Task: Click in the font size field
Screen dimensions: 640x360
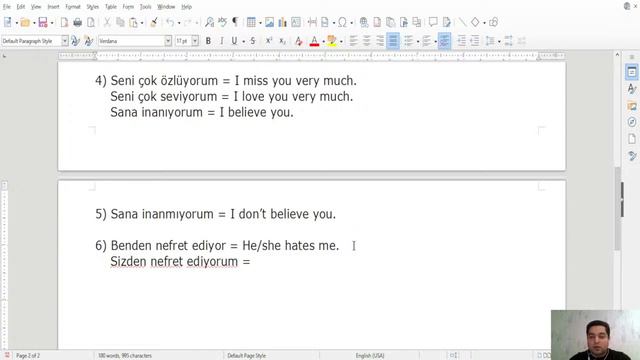Action: tap(183, 41)
